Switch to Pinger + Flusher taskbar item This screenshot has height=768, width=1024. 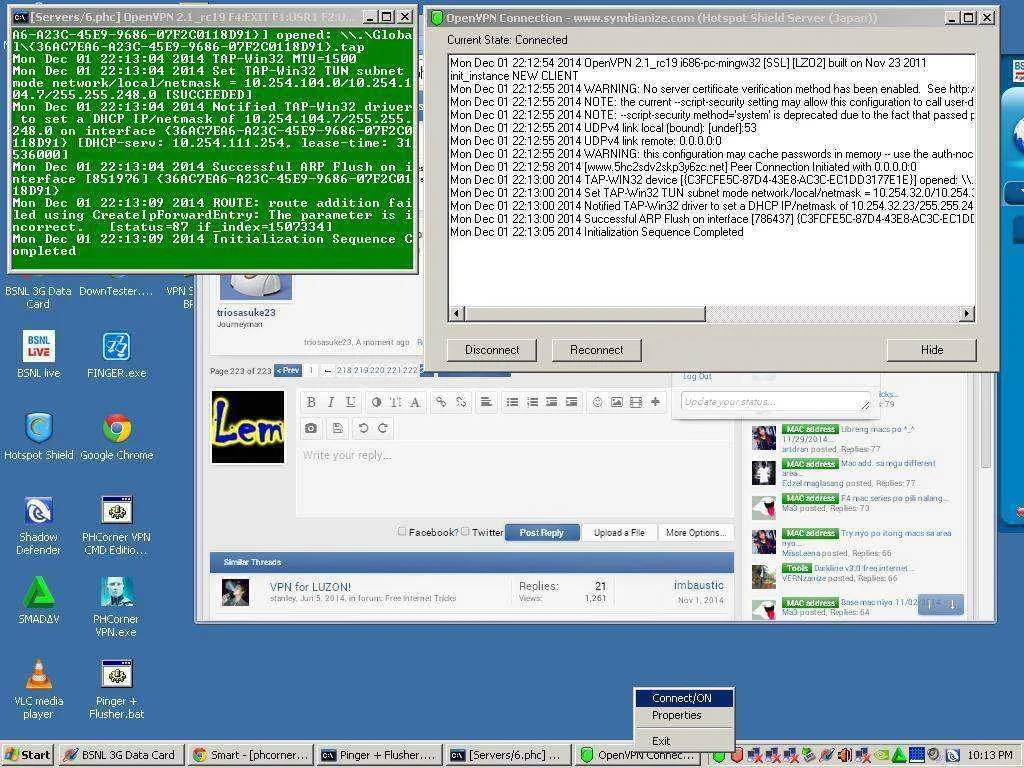[379, 755]
